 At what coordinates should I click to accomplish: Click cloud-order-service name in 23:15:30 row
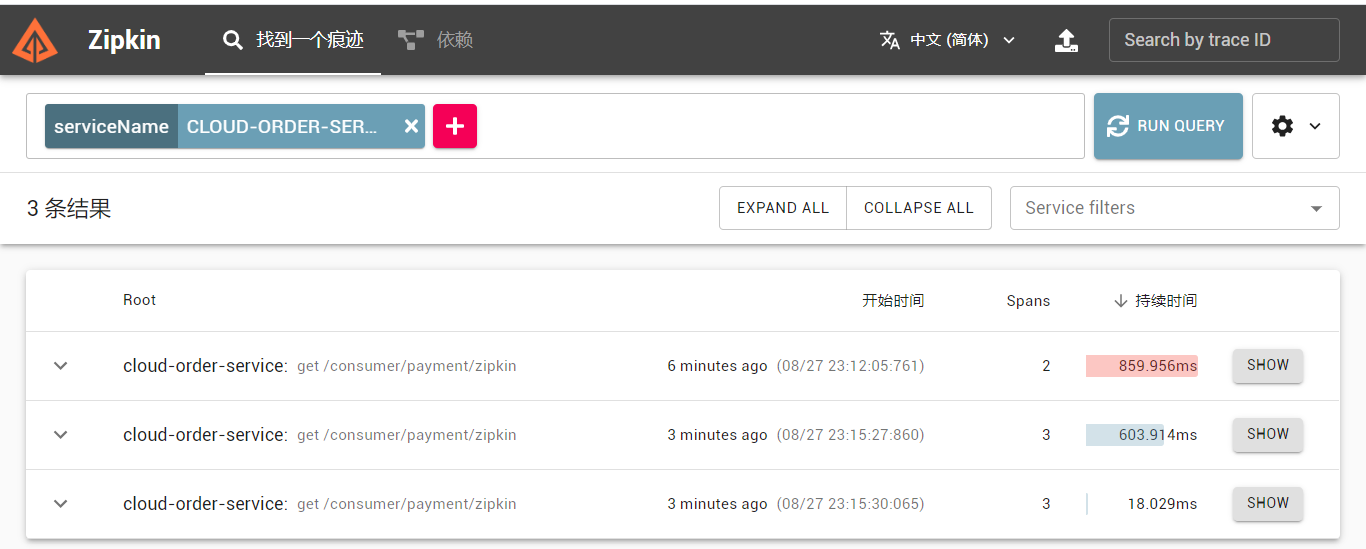click(205, 504)
